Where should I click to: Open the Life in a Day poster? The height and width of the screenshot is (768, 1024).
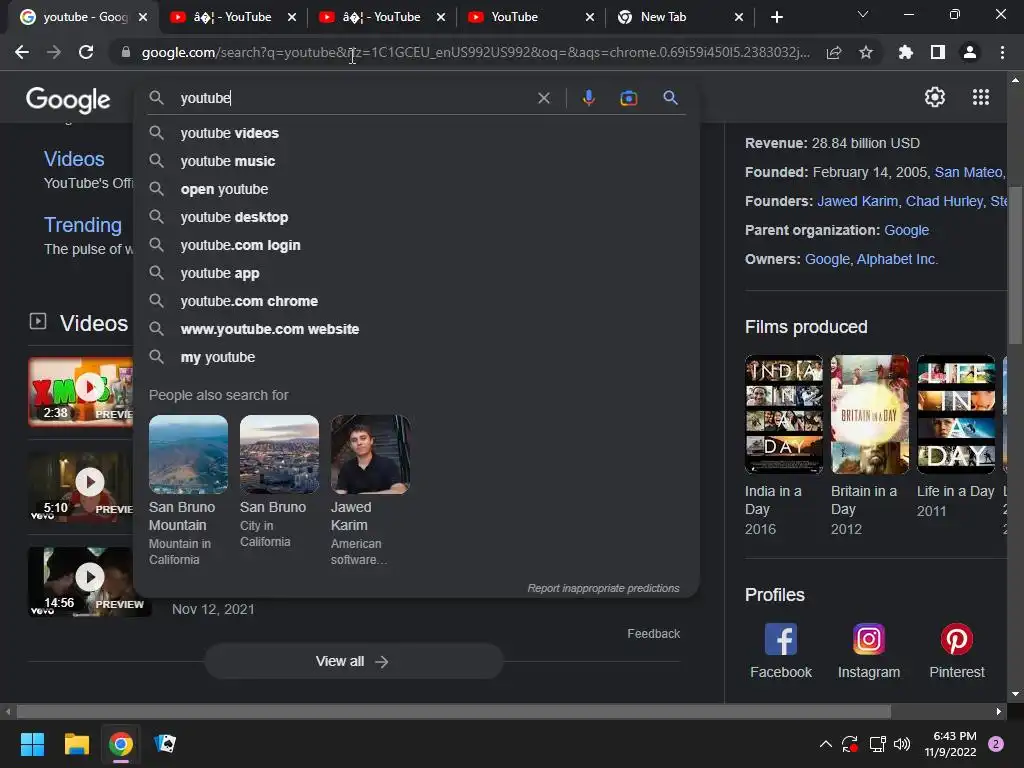(x=956, y=414)
